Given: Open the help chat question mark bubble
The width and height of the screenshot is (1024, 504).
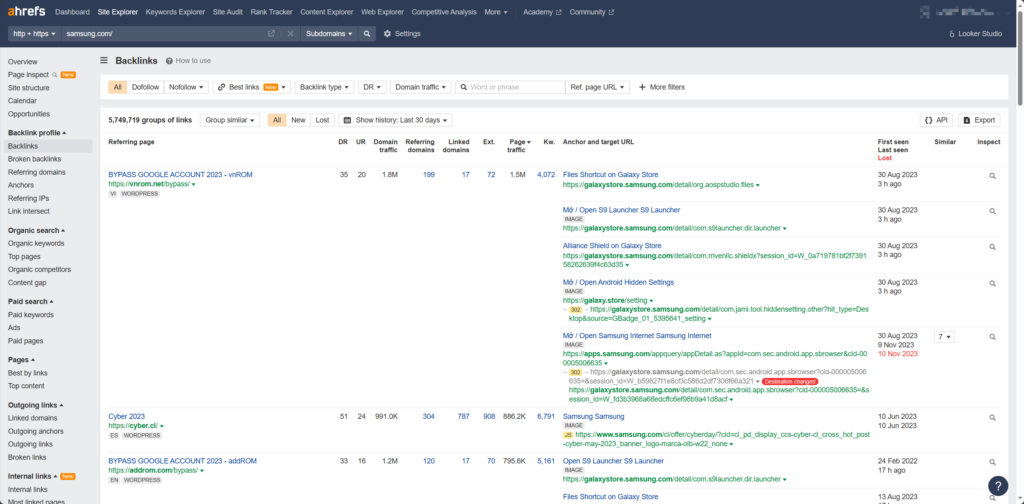Looking at the screenshot, I should pyautogui.click(x=998, y=486).
